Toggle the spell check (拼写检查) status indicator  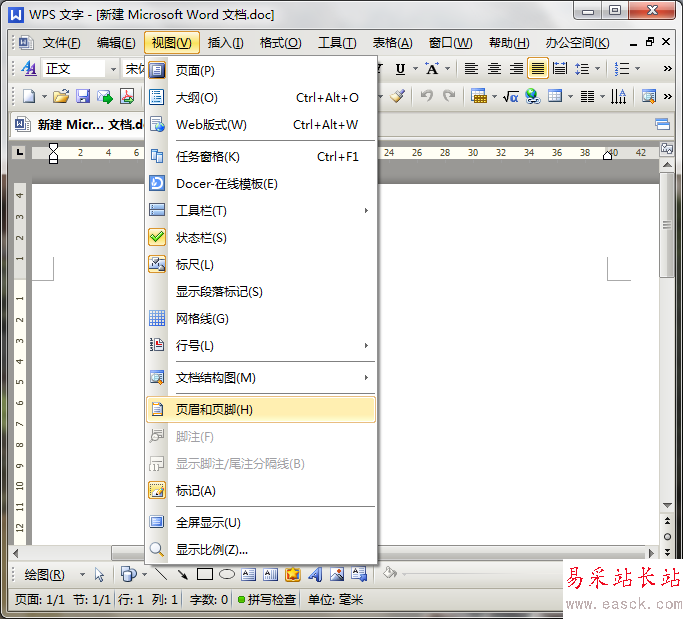267,600
